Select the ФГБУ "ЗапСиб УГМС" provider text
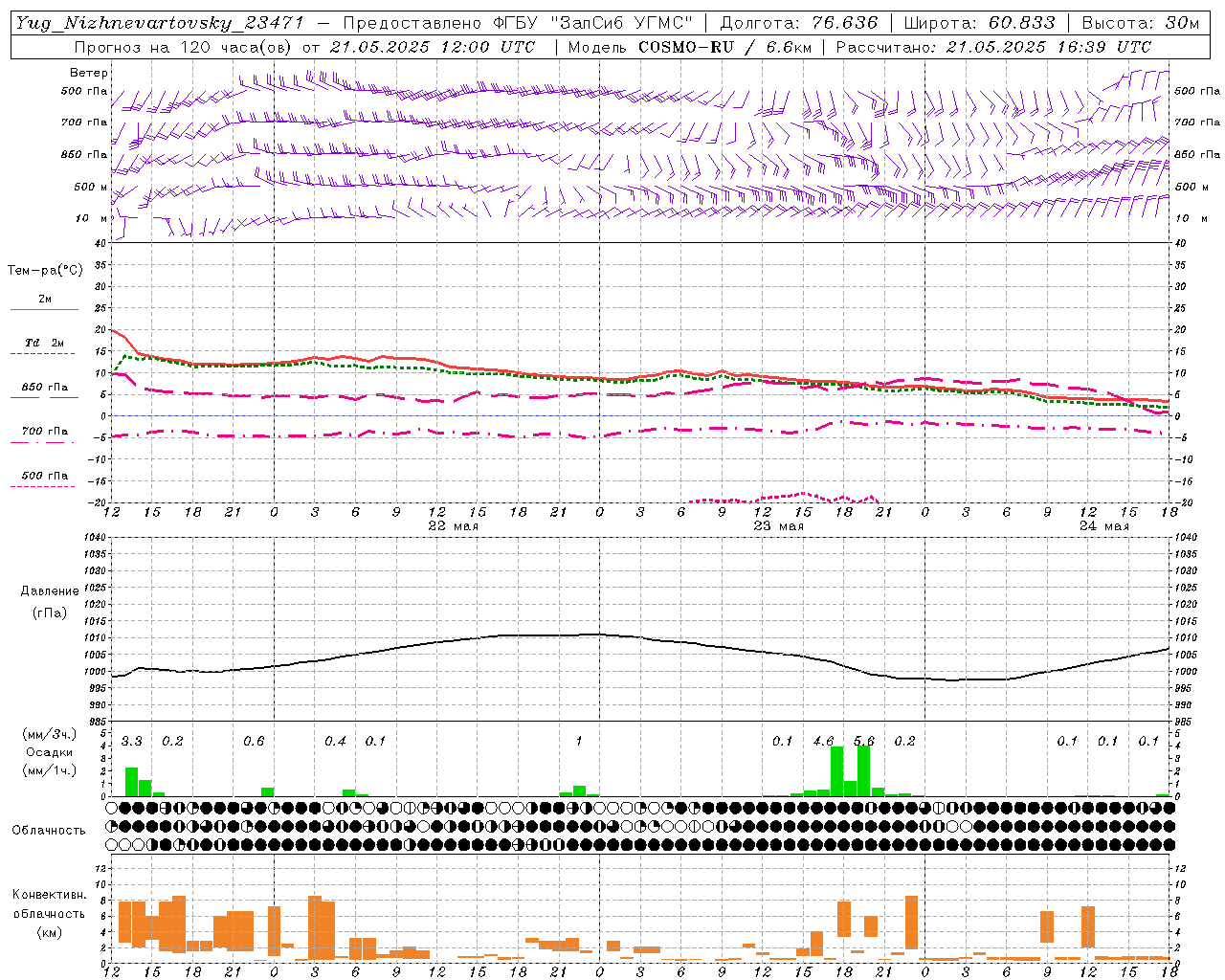The image size is (1225, 980). pos(592,24)
